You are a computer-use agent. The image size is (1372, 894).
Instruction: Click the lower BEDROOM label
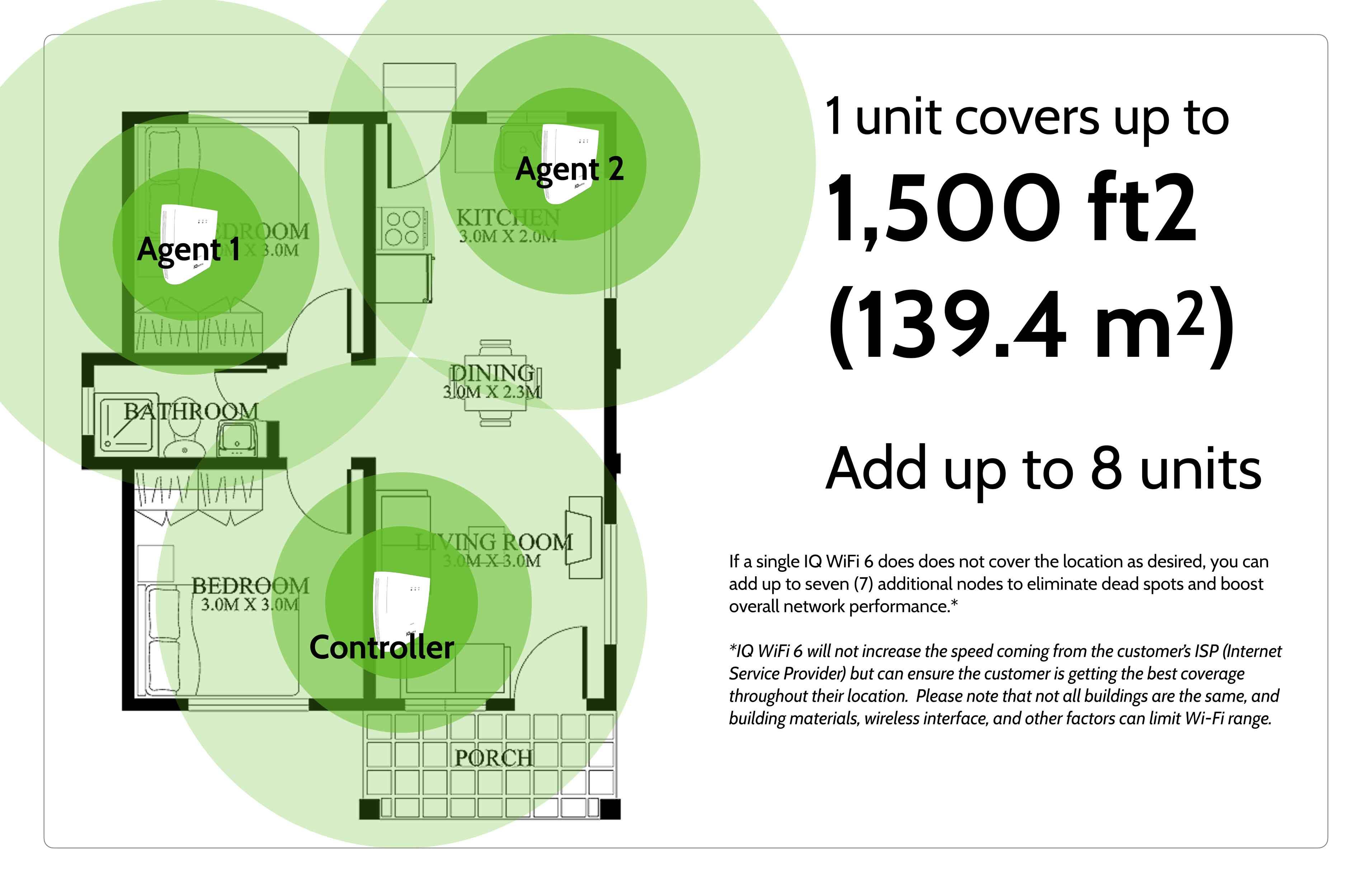pos(250,586)
